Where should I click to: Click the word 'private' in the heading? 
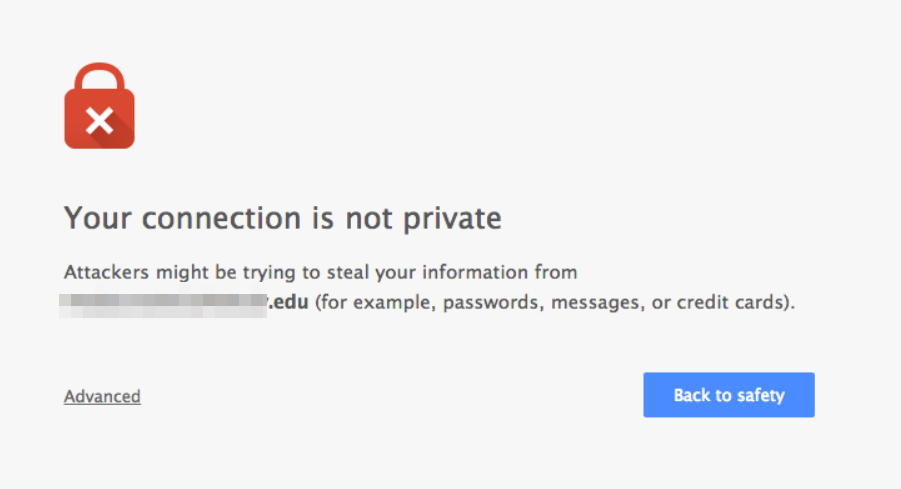(x=452, y=219)
